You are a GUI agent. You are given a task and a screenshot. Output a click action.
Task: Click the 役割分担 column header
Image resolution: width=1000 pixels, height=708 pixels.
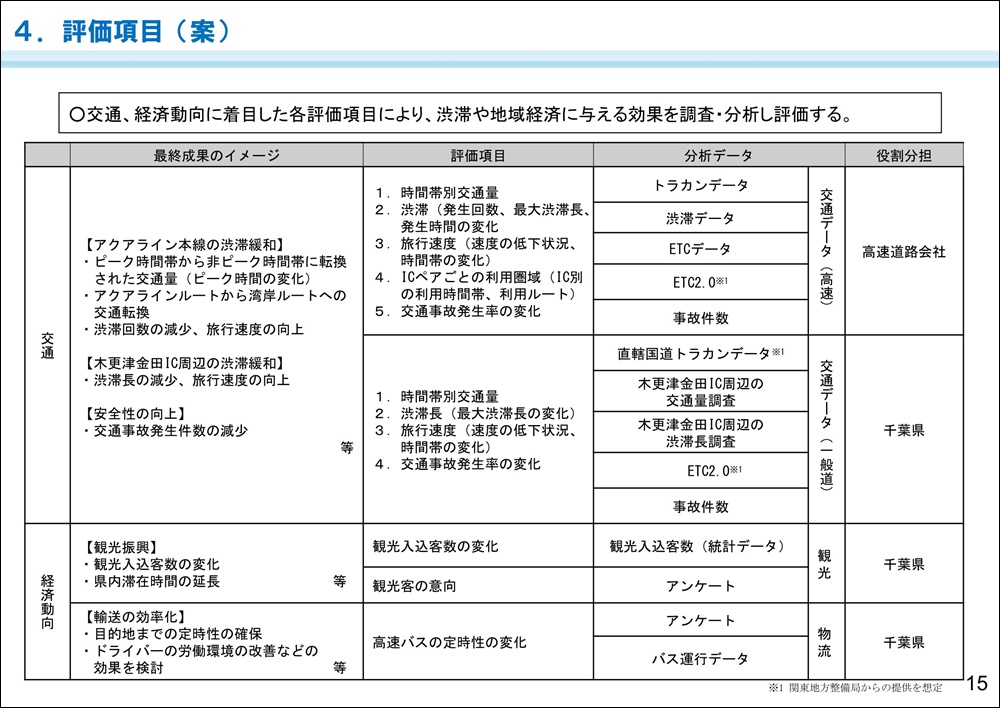point(904,155)
